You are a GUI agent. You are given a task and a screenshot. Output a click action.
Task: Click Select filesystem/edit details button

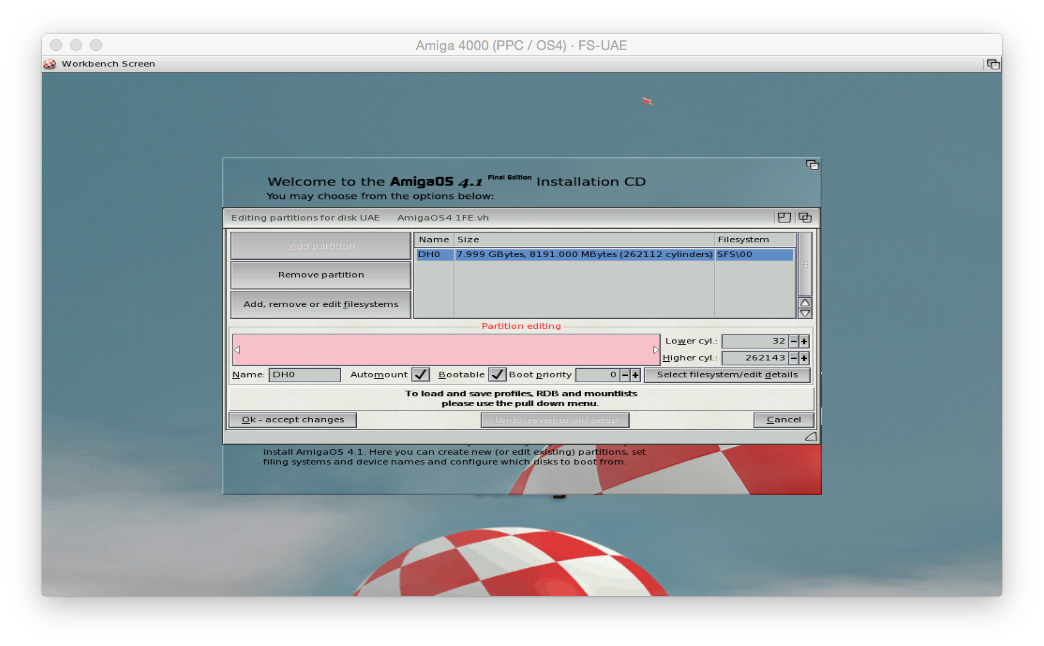point(727,375)
